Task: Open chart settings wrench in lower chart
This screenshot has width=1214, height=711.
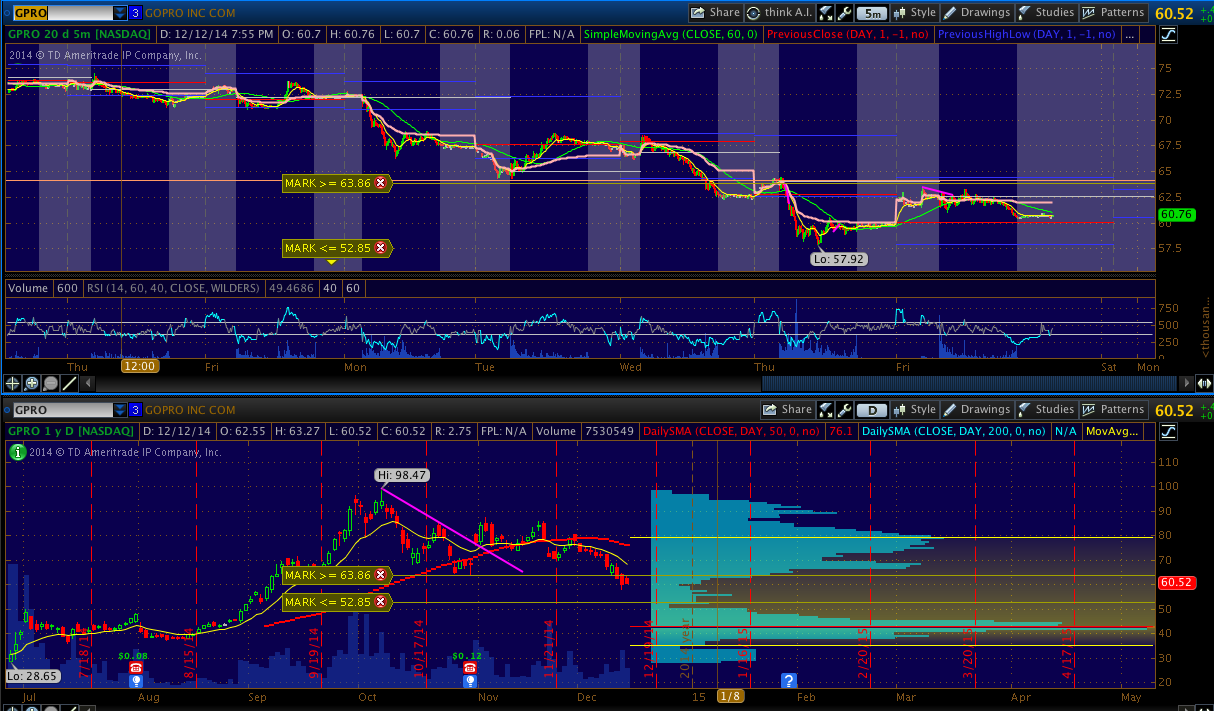Action: click(845, 409)
